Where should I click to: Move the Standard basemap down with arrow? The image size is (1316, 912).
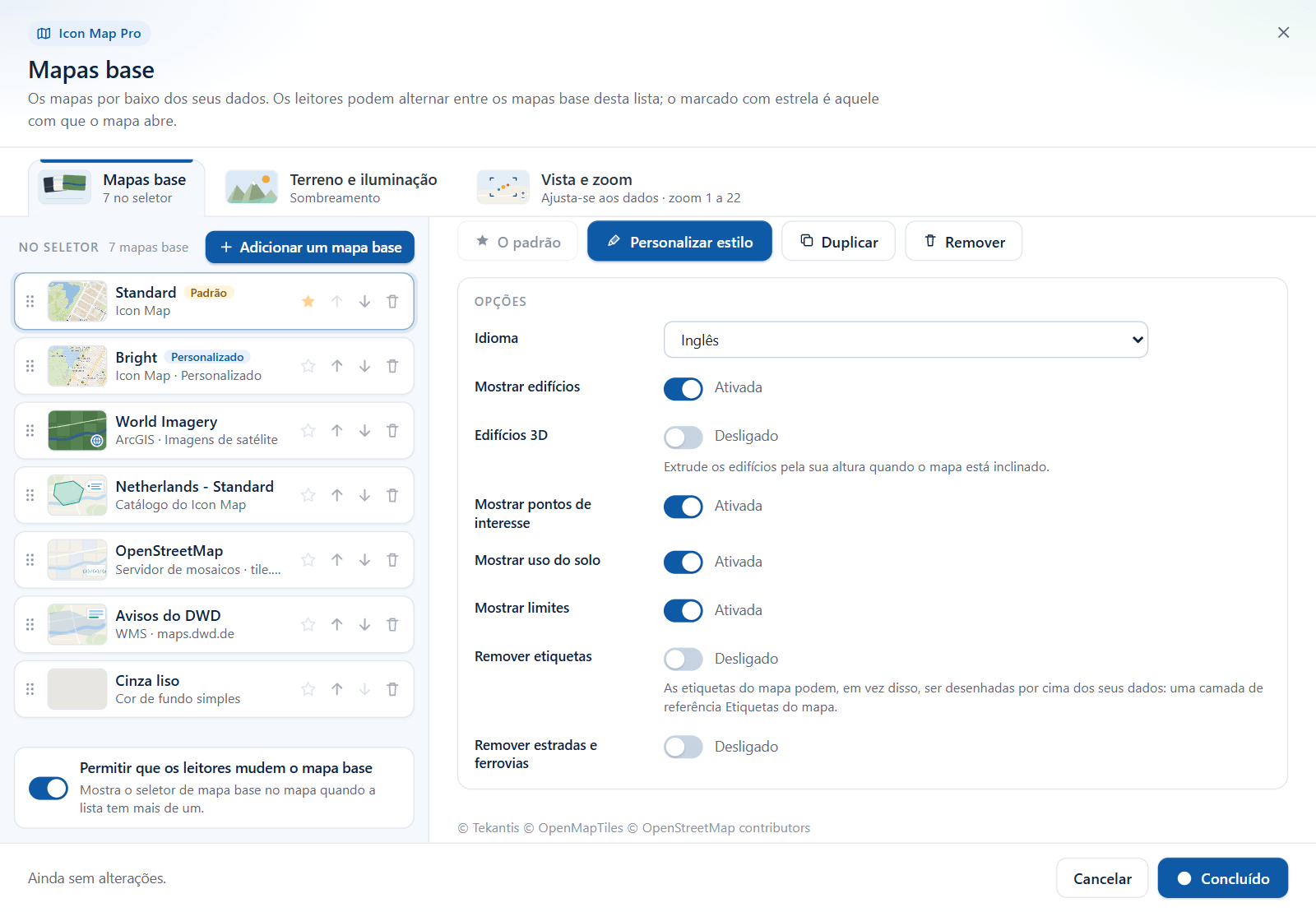(364, 301)
